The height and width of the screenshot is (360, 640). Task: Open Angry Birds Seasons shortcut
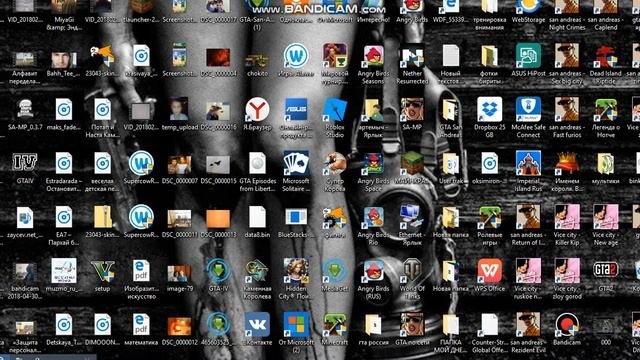373,56
